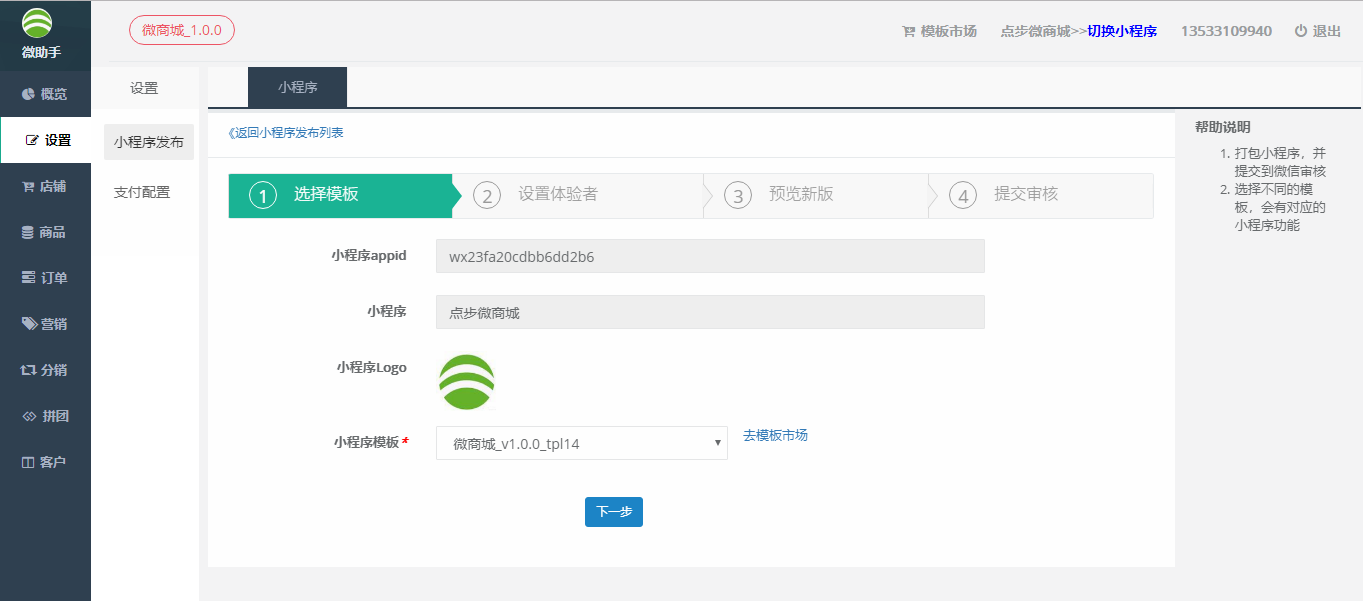Switch to the 小程序 tab
Image resolution: width=1363 pixels, height=601 pixels.
click(297, 87)
